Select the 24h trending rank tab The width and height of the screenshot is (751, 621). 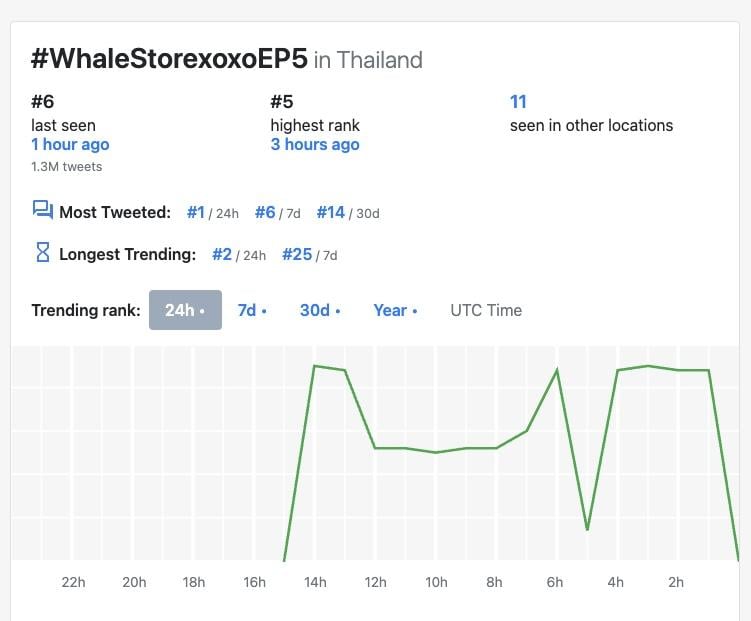[185, 310]
